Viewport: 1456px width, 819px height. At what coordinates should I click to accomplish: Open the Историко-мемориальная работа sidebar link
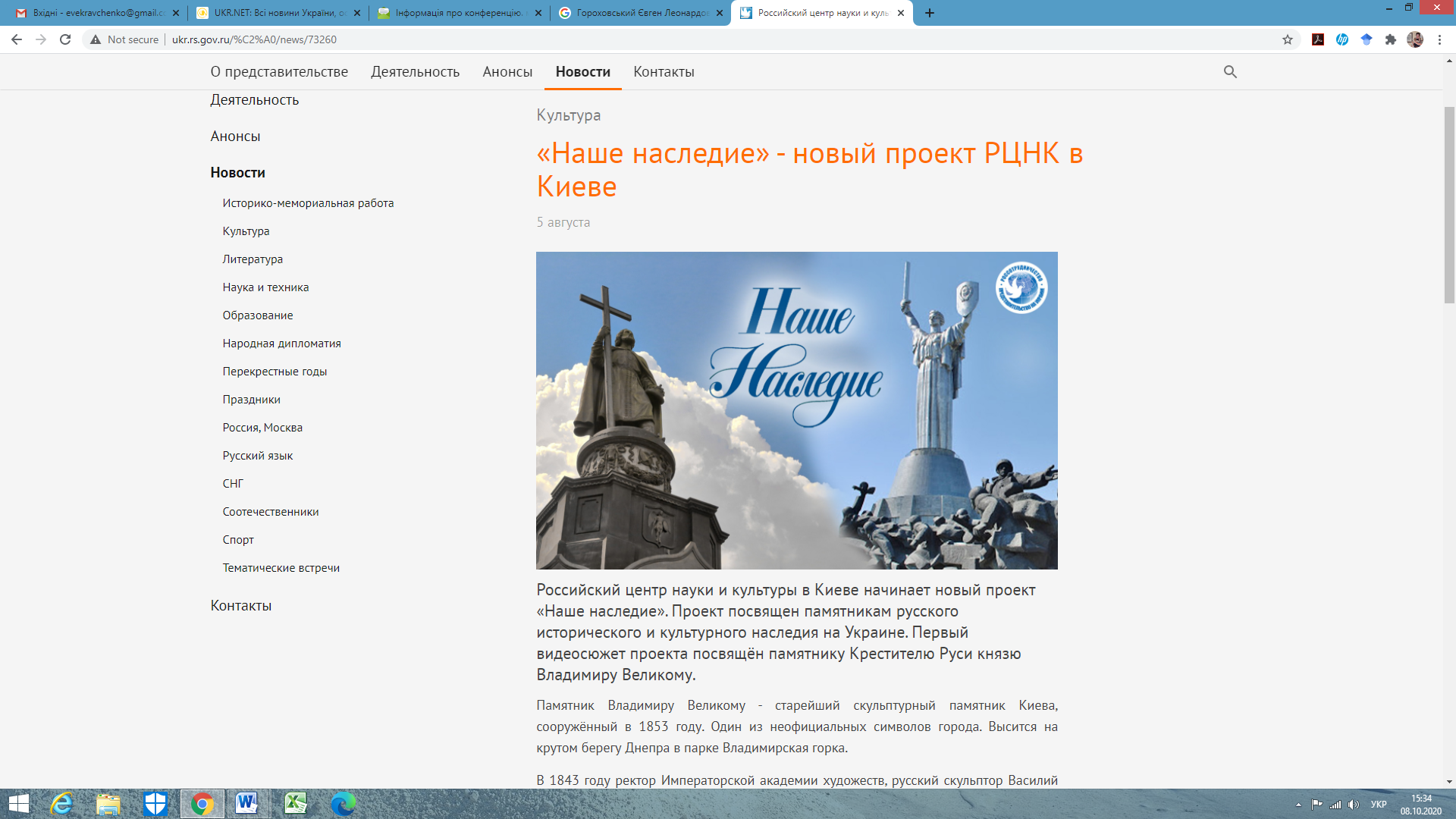(x=308, y=203)
